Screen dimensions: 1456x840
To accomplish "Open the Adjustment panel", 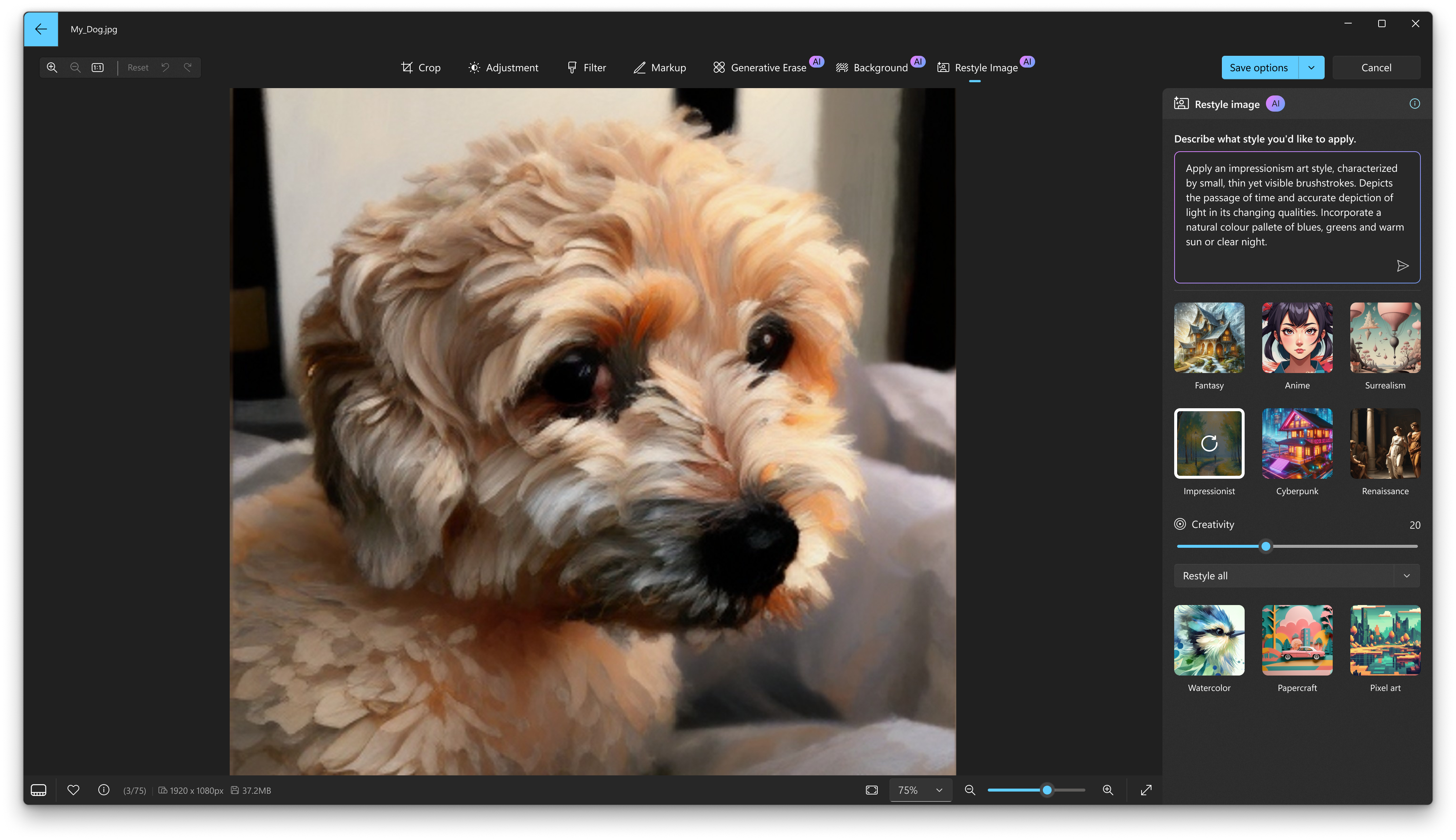I will coord(503,67).
